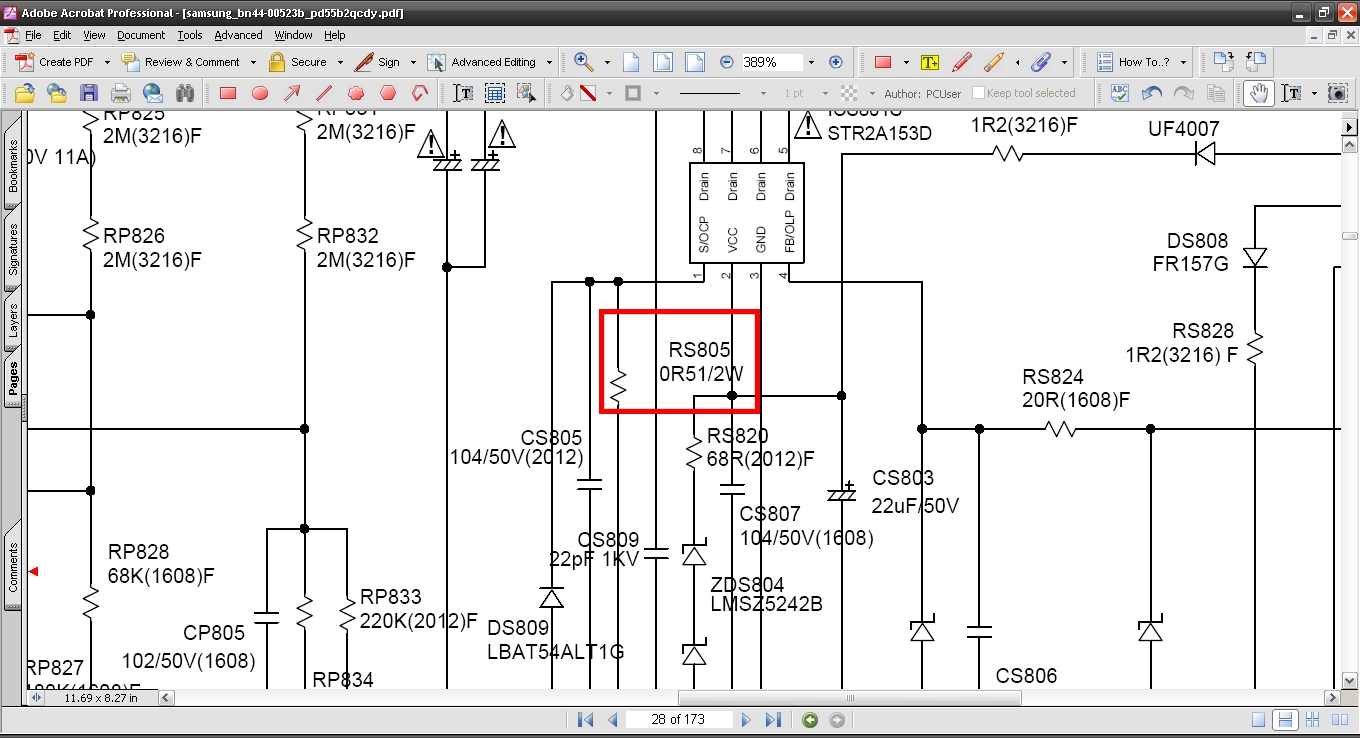Select the Hand tool
The height and width of the screenshot is (738, 1360).
(1258, 93)
